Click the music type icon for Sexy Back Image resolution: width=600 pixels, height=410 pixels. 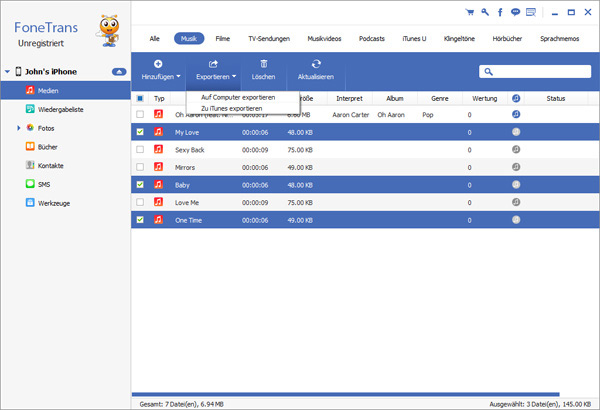(x=158, y=149)
